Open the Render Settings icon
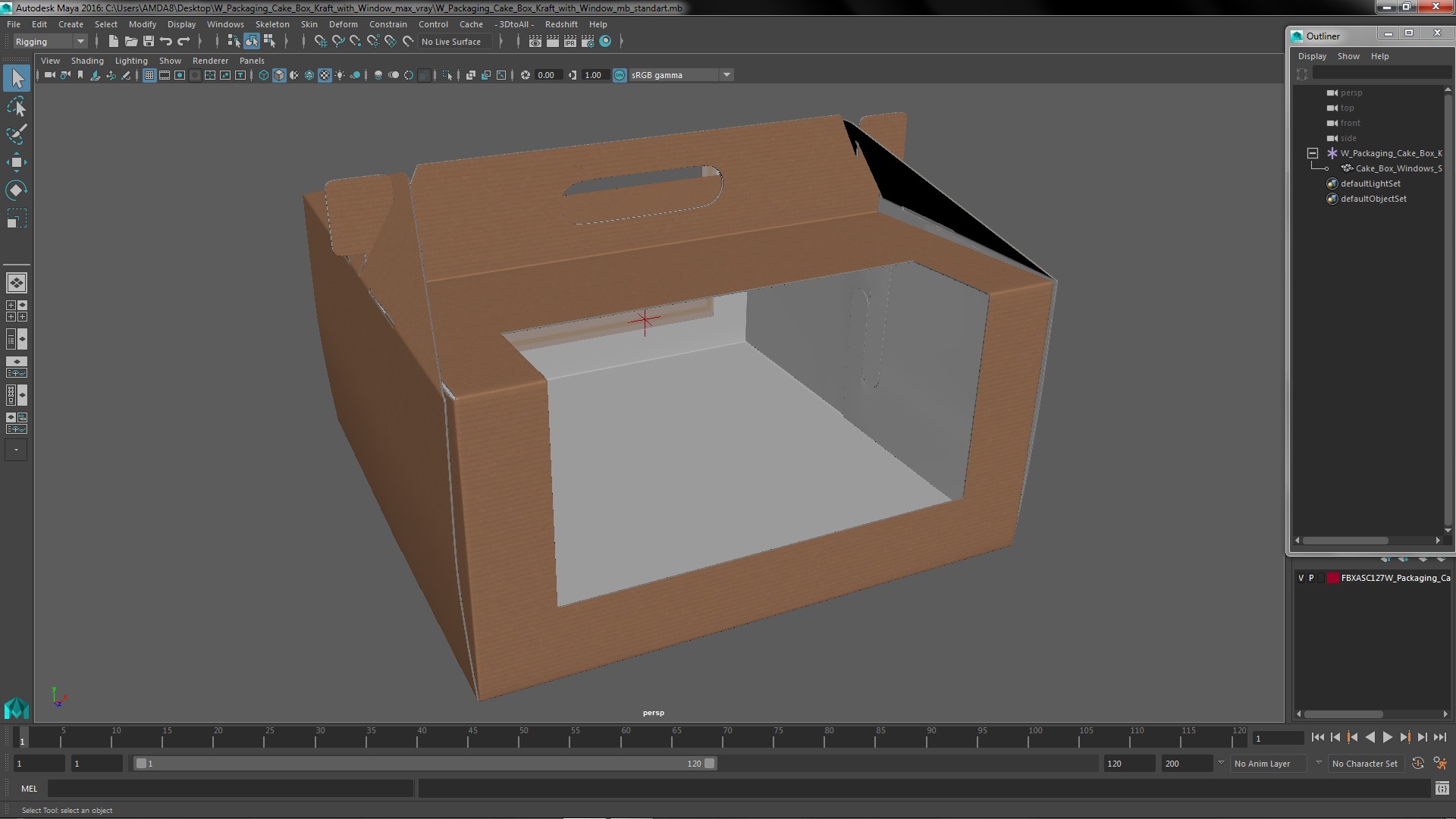Screen dimensions: 1456x819 (588, 42)
